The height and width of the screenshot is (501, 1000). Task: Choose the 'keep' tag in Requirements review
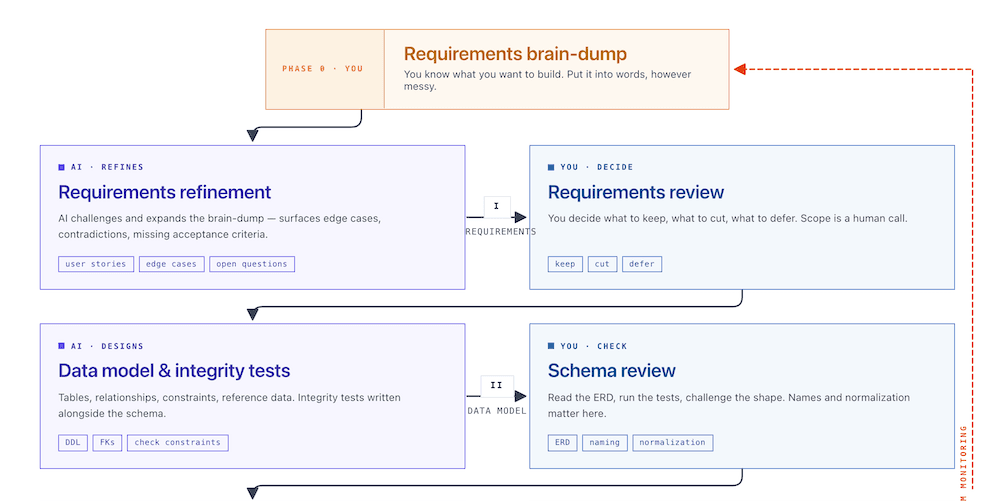click(x=565, y=264)
